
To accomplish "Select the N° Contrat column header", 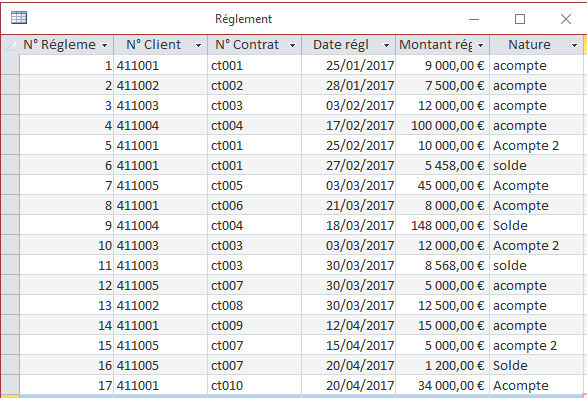I will [x=255, y=45].
